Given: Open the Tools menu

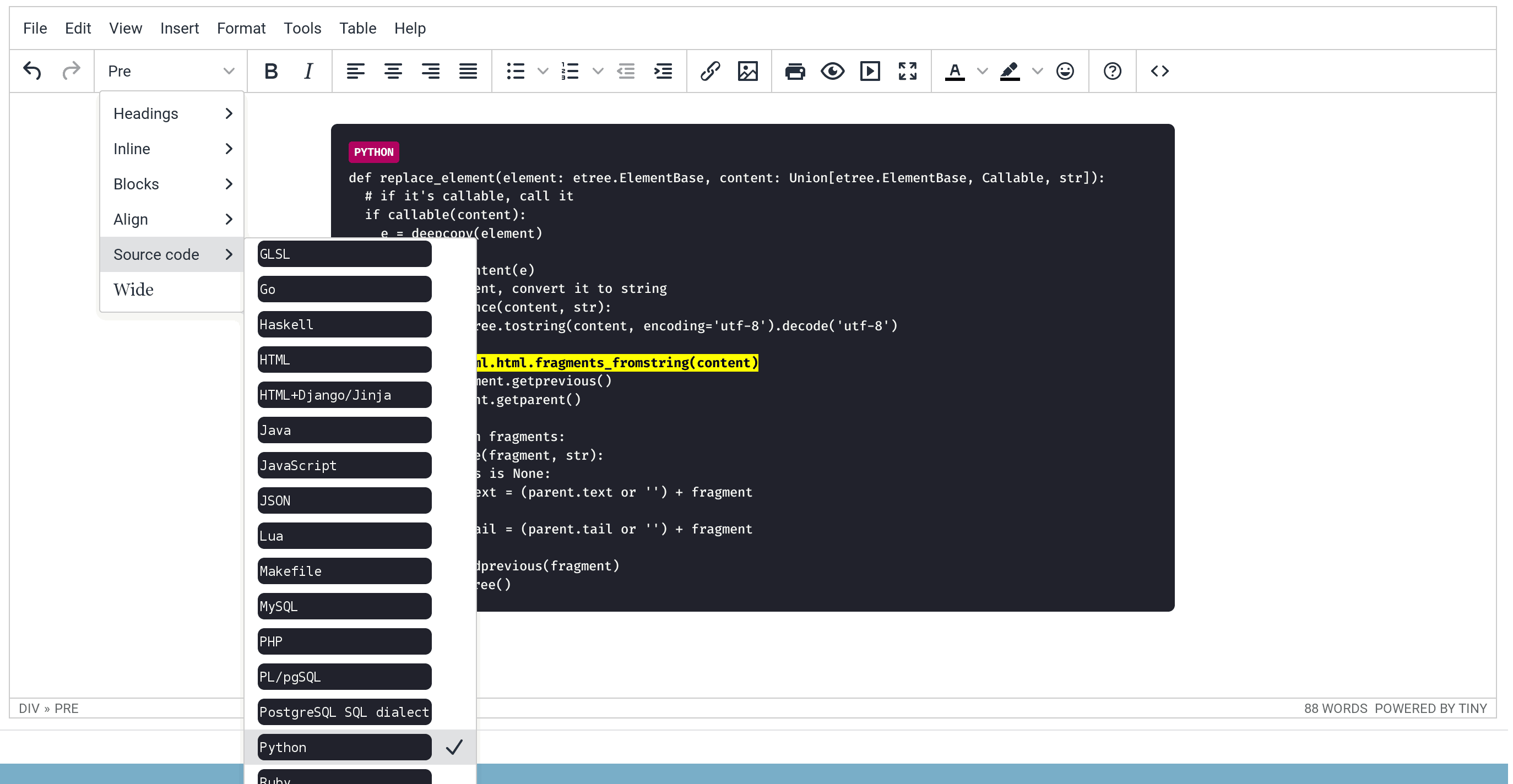Looking at the screenshot, I should 302,28.
